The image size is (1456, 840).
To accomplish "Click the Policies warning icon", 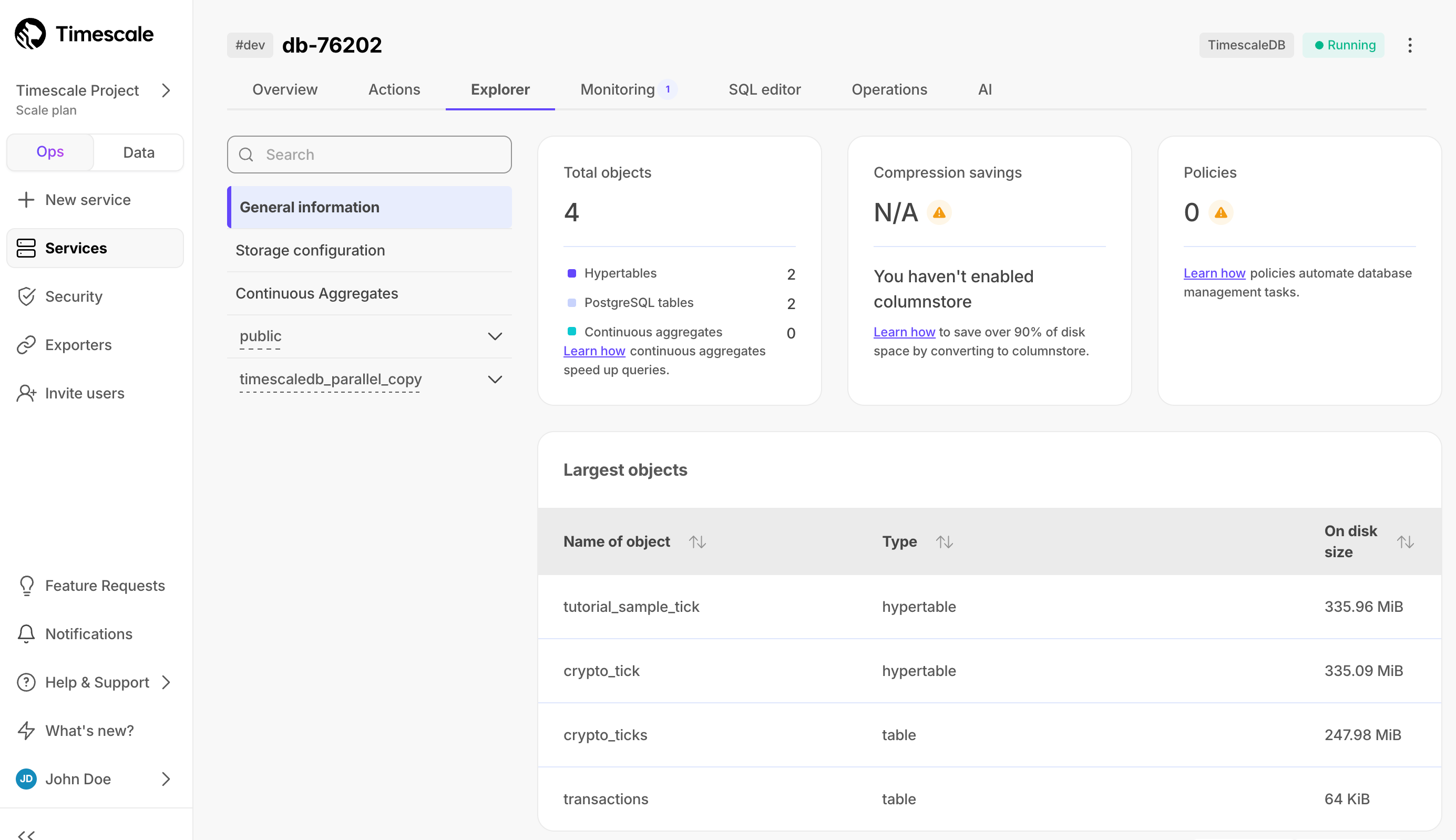I will click(1221, 212).
